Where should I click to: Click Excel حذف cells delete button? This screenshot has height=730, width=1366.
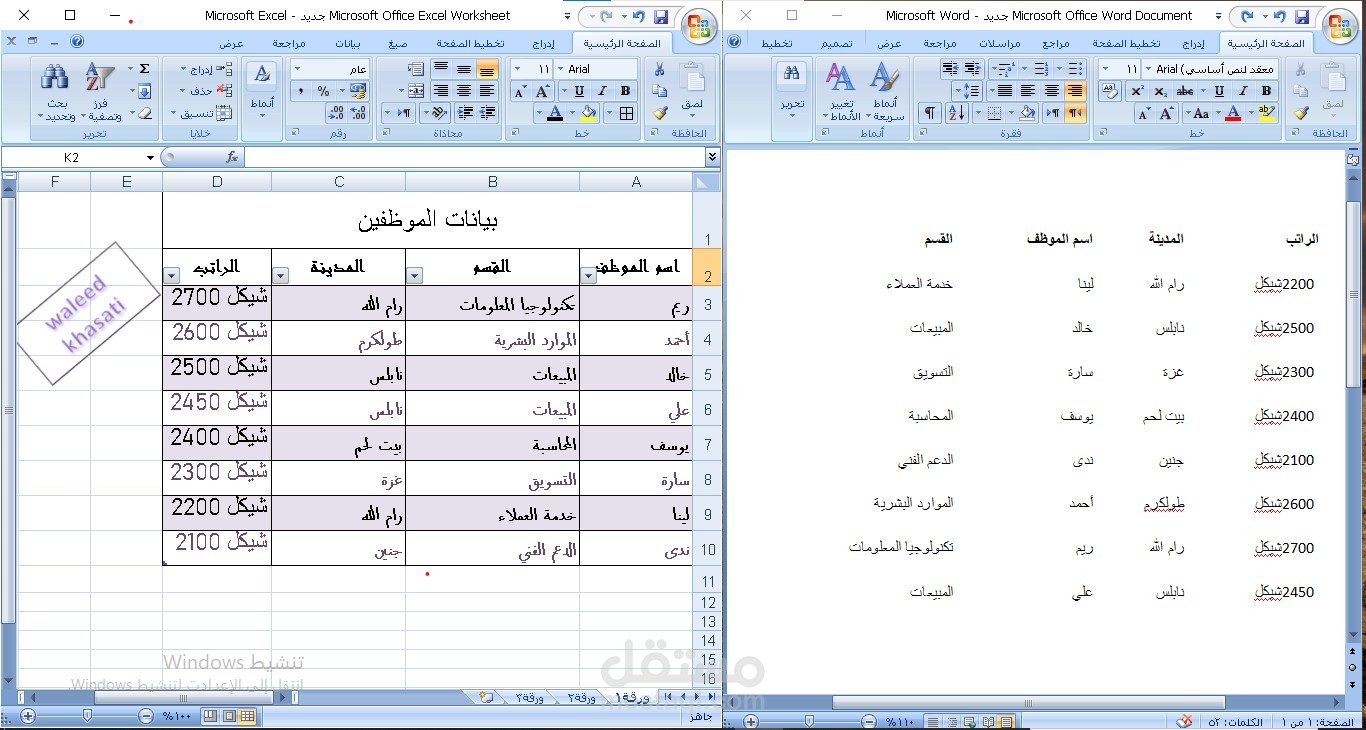(x=208, y=91)
